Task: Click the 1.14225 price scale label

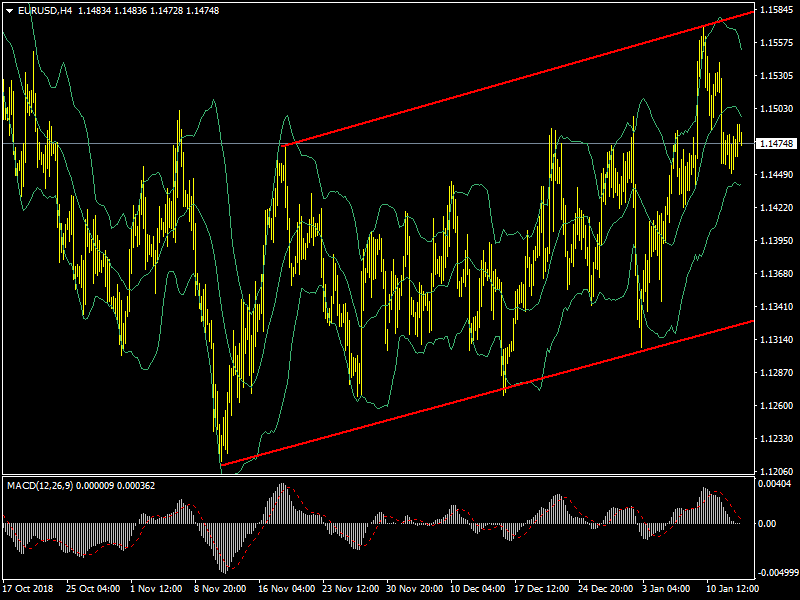Action: point(776,208)
